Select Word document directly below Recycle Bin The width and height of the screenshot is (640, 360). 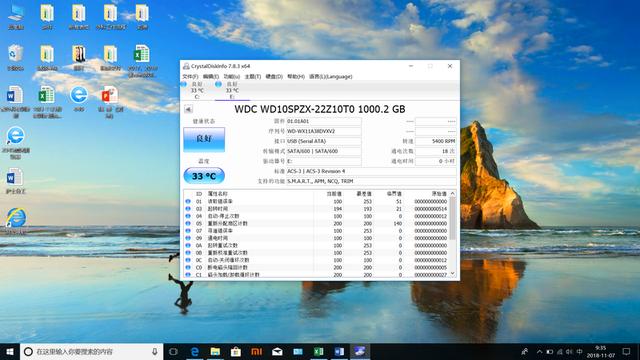16,102
